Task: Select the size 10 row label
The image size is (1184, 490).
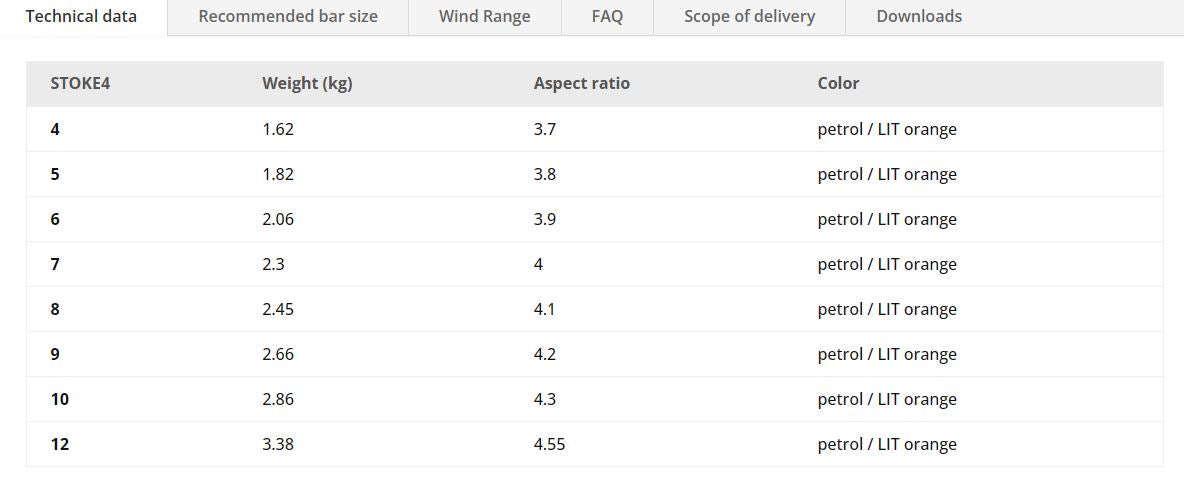Action: pyautogui.click(x=60, y=399)
